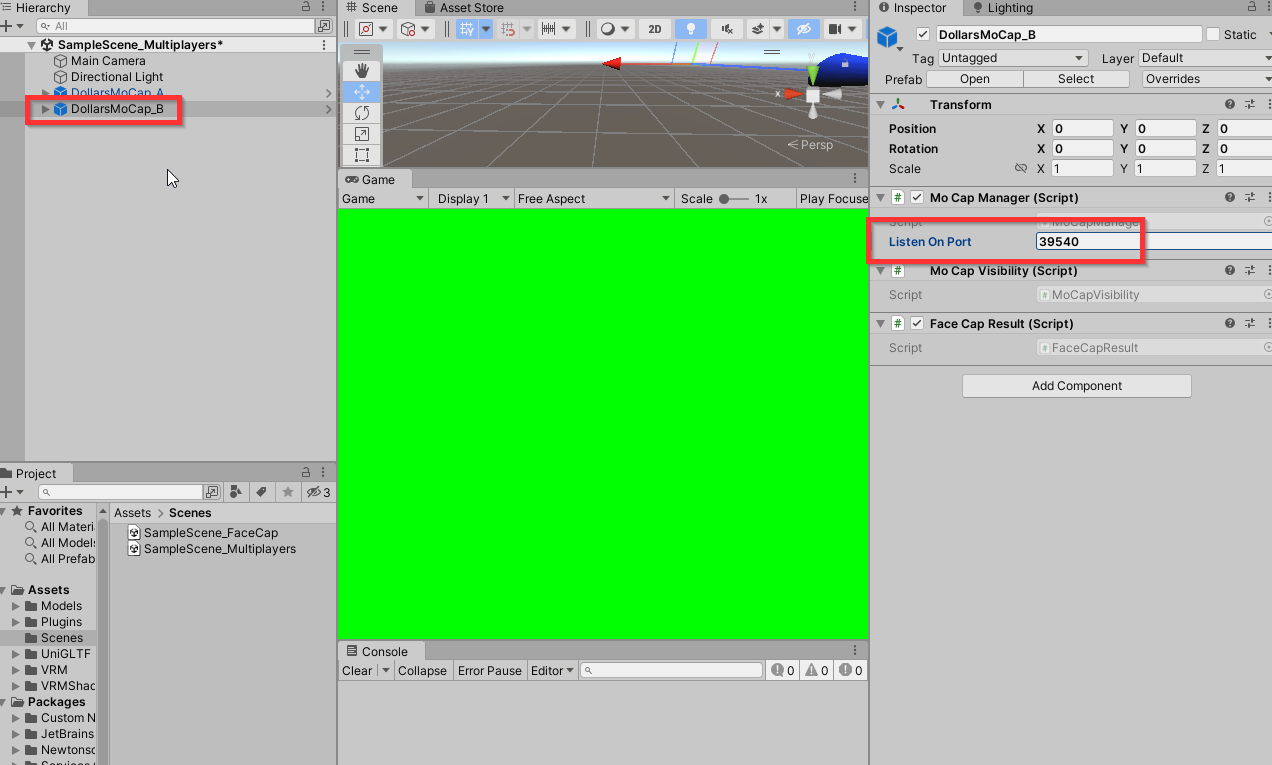Expand the Models folder in Assets
Viewport: 1272px width, 765px height.
(x=16, y=606)
